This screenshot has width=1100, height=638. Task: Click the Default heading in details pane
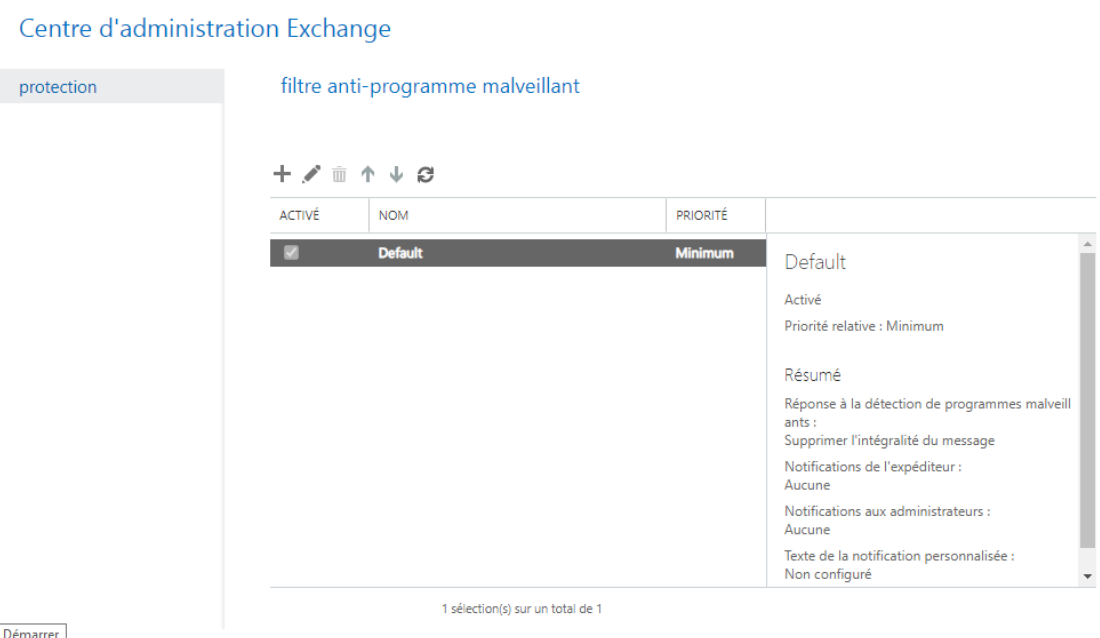tap(815, 262)
